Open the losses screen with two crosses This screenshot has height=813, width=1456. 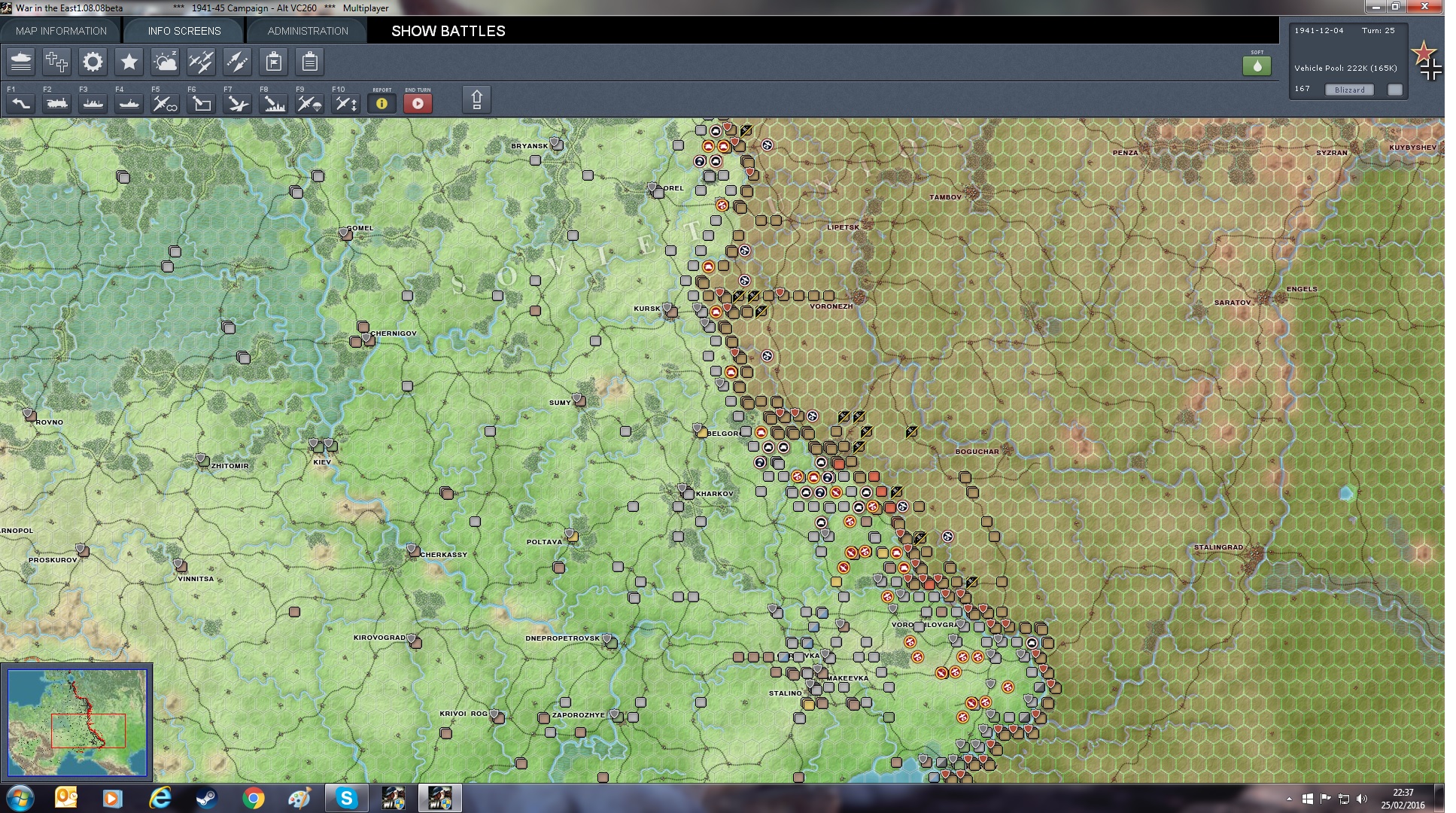pos(56,62)
